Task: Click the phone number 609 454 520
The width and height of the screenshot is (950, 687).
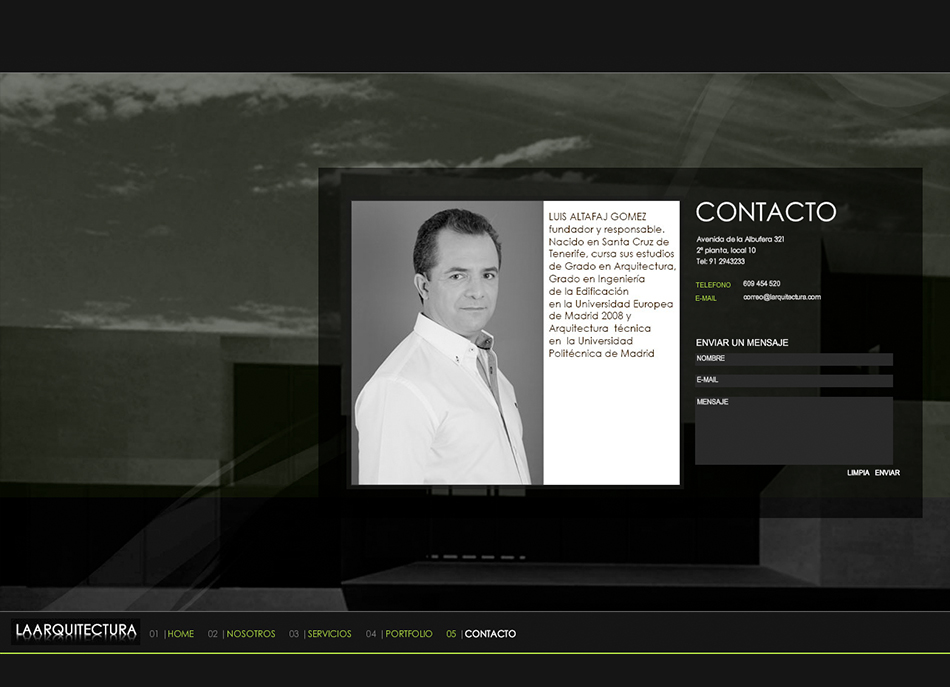Action: click(x=761, y=284)
